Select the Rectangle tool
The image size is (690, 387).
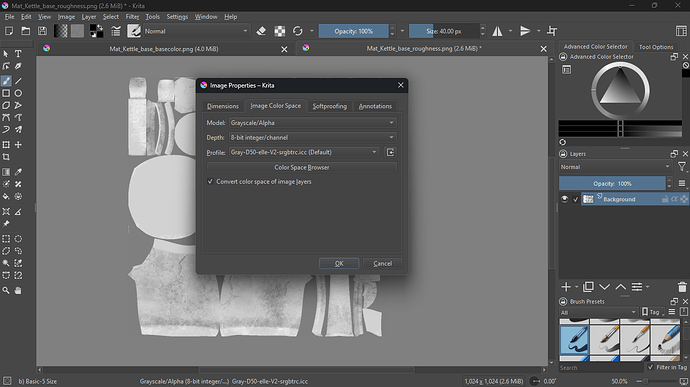pyautogui.click(x=6, y=93)
